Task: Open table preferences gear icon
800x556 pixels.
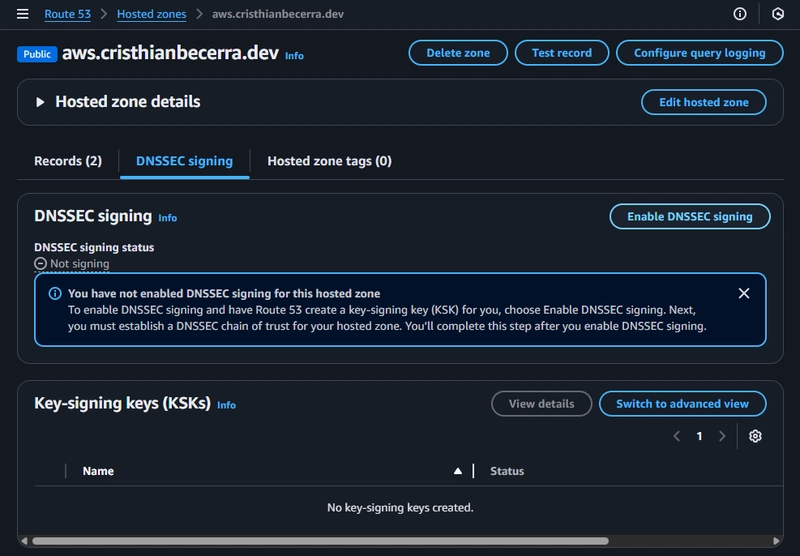Action: 755,436
